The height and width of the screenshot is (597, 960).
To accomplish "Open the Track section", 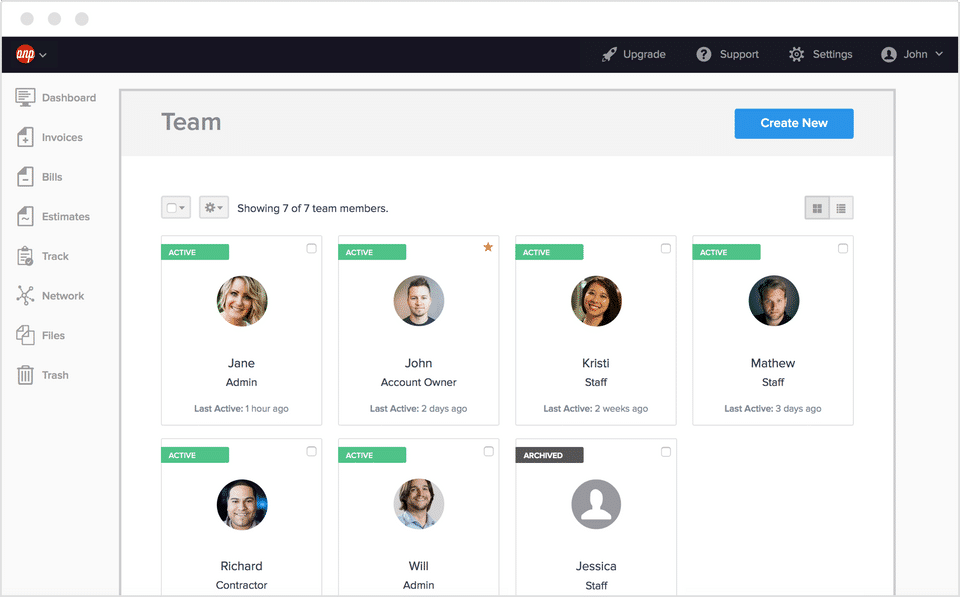I will (55, 256).
